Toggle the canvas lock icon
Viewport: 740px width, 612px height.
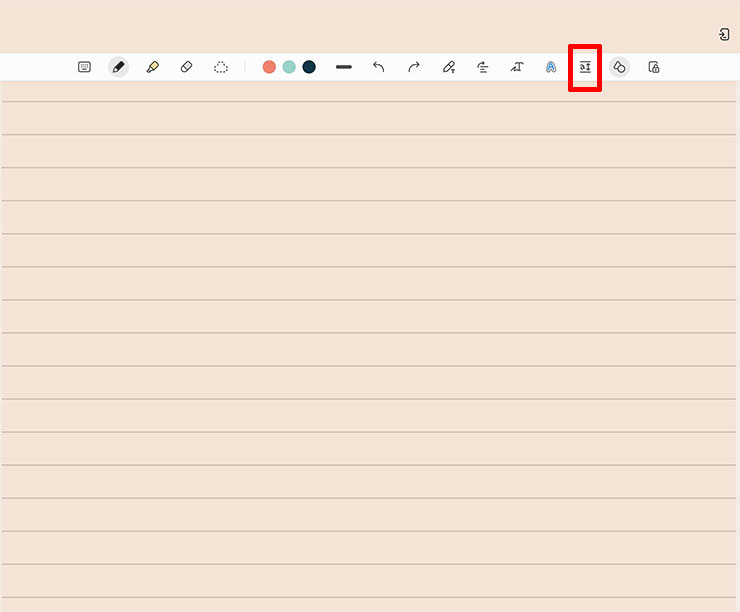tap(654, 67)
